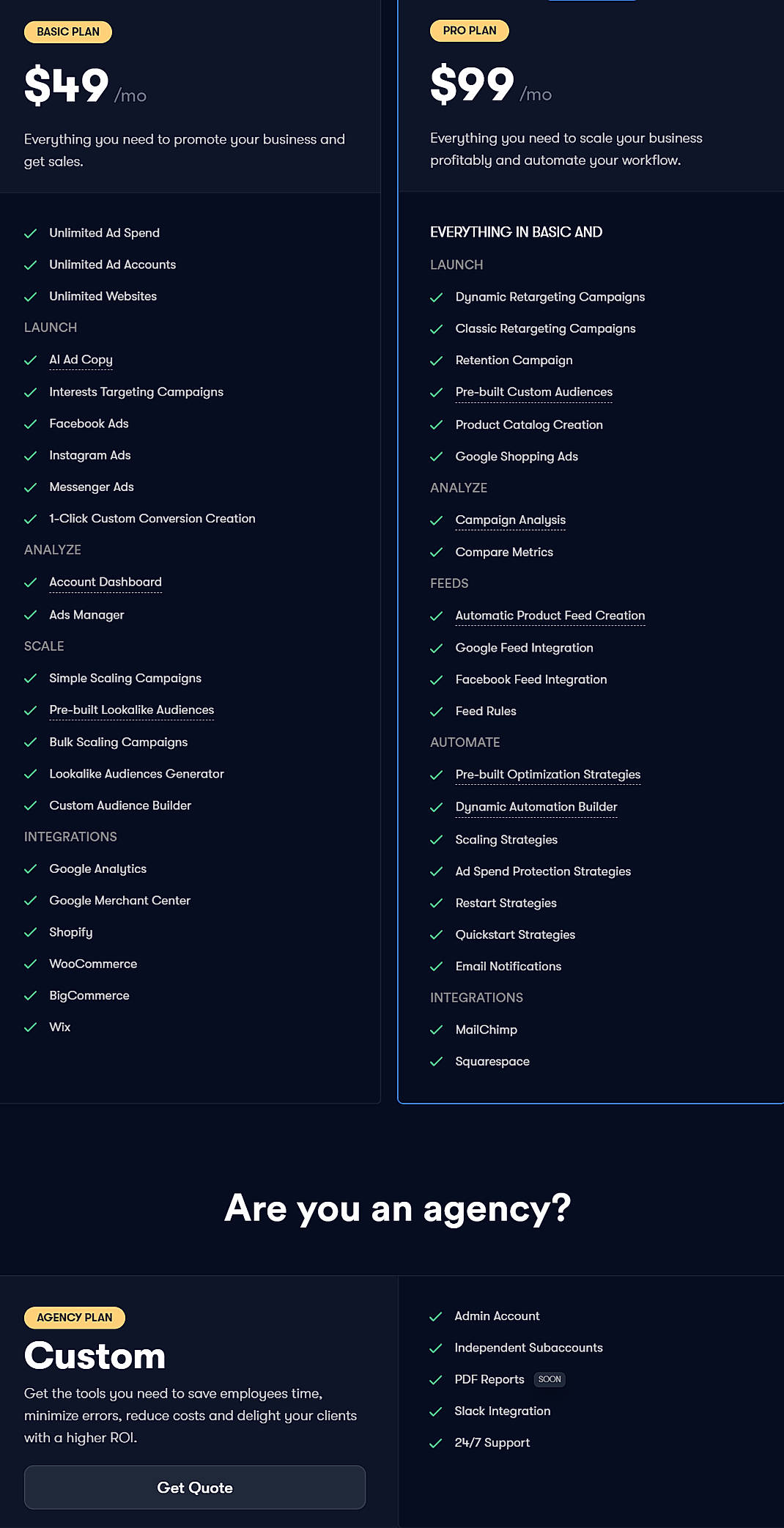Click the BASIC PLAN badge

point(68,32)
